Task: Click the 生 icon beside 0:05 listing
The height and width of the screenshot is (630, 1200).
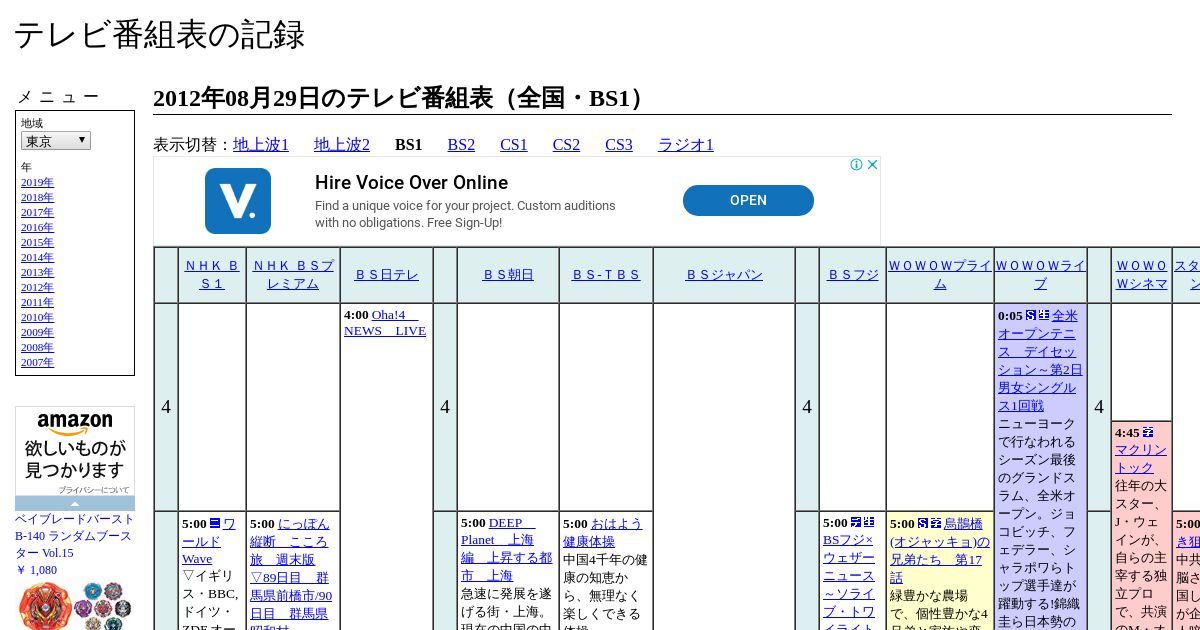Action: pos(1044,315)
